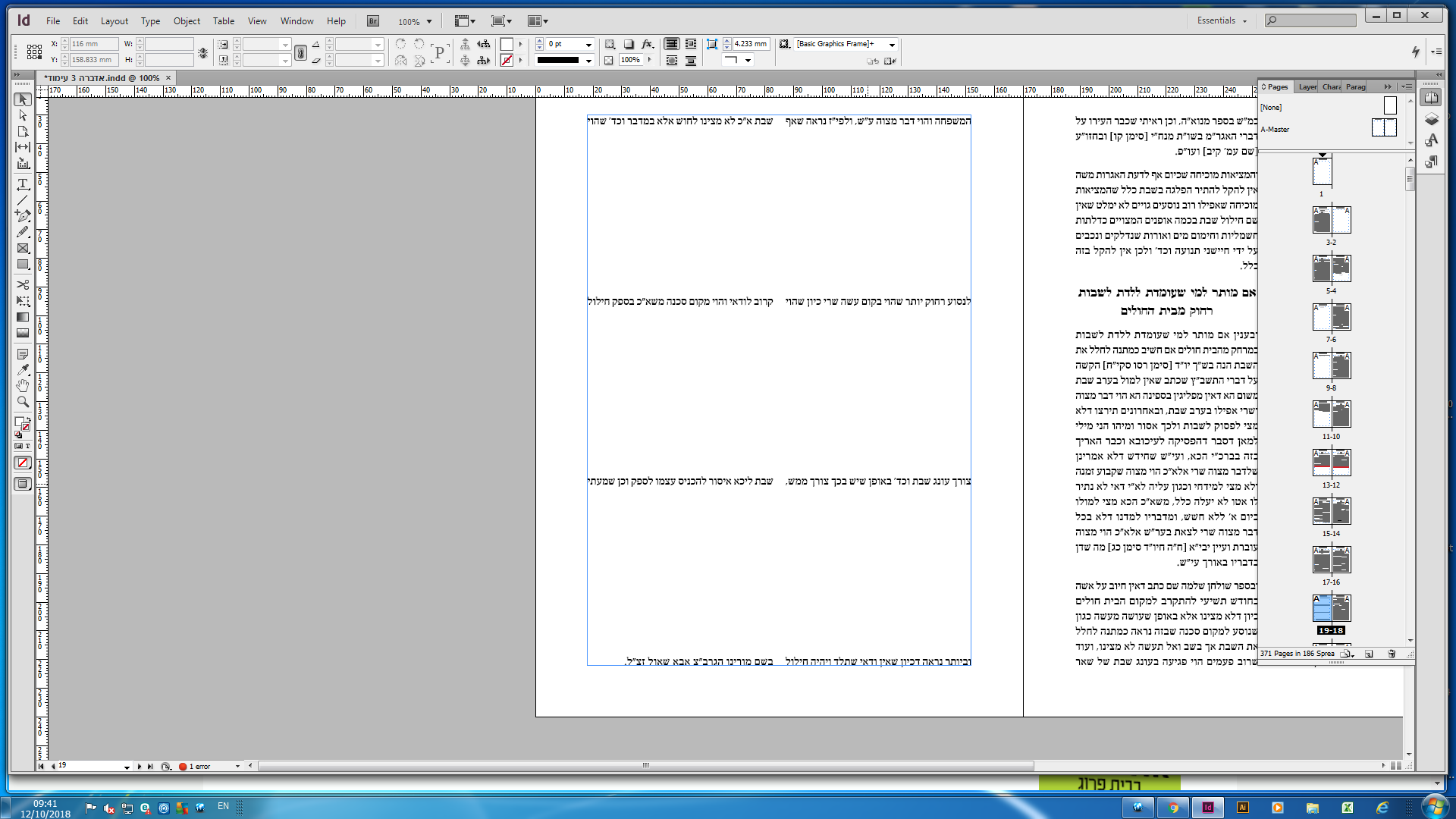Select the Scissors tool
The height and width of the screenshot is (819, 1456).
tap(23, 284)
